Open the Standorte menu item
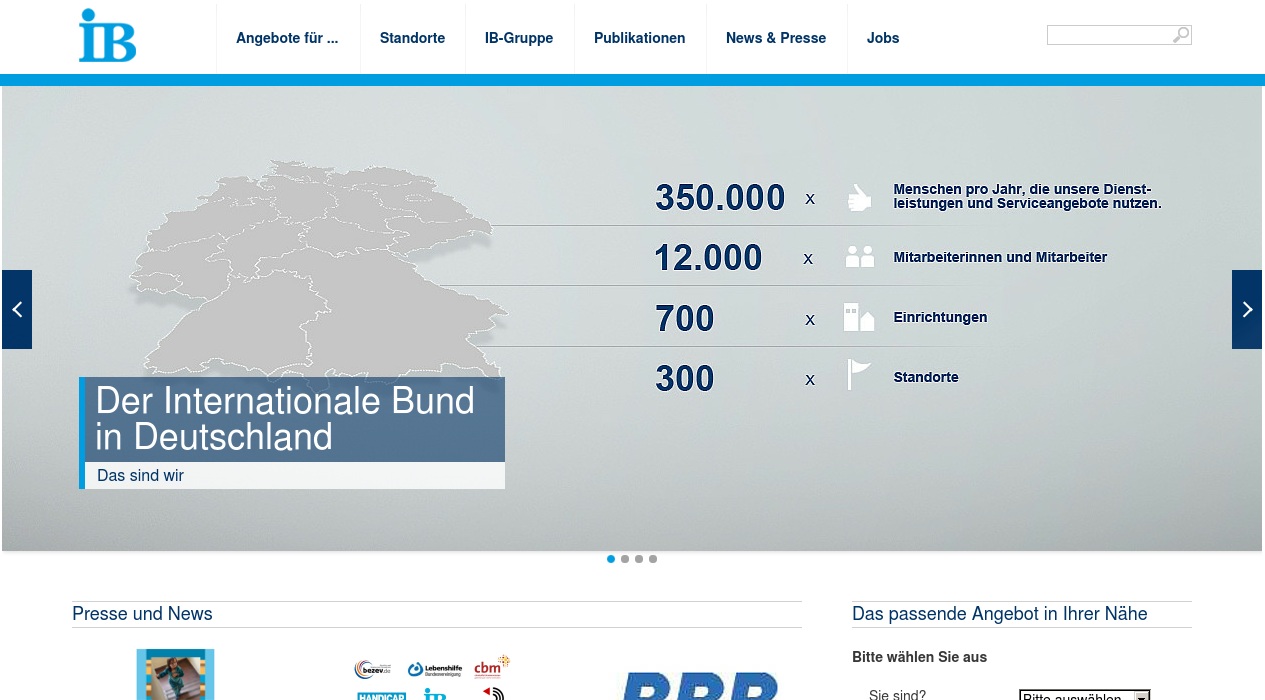 (412, 38)
